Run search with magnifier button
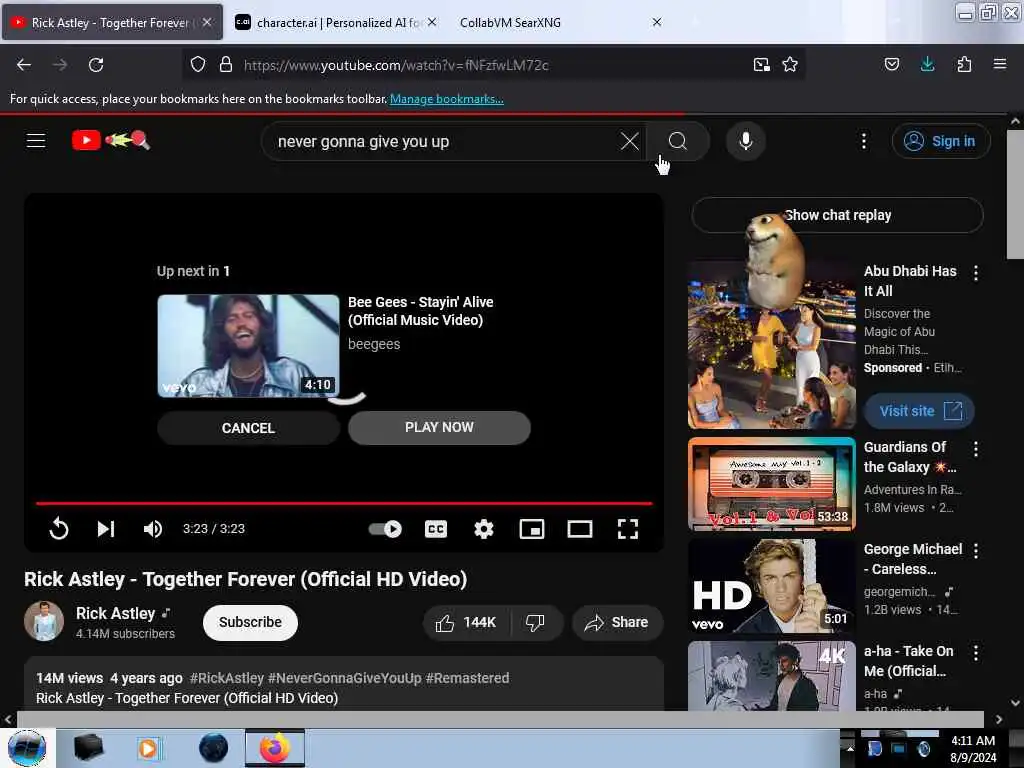The width and height of the screenshot is (1024, 768). click(x=678, y=141)
